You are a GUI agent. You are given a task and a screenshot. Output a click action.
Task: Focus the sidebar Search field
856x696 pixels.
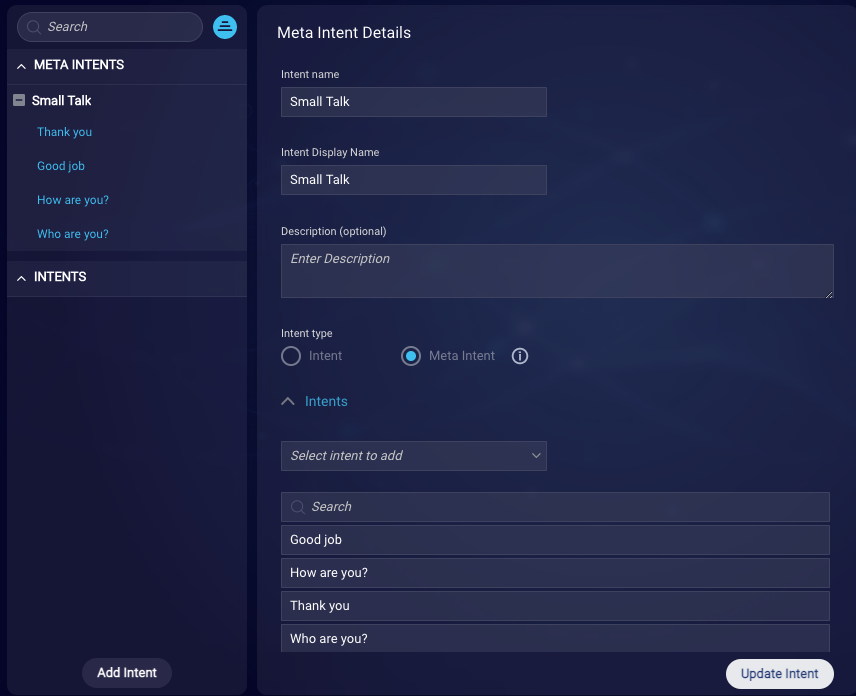pos(110,27)
